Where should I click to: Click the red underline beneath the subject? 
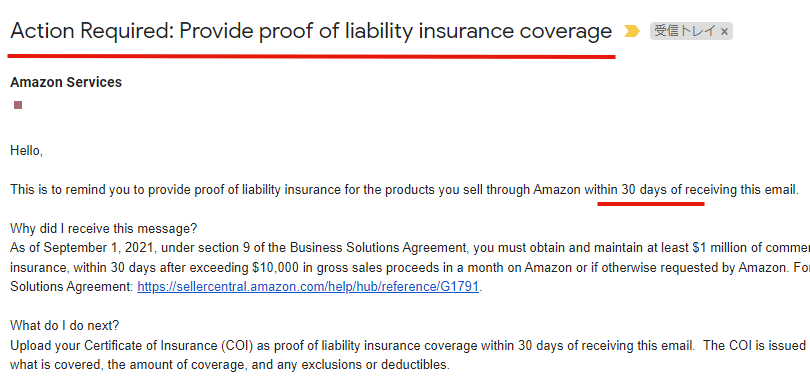point(311,55)
